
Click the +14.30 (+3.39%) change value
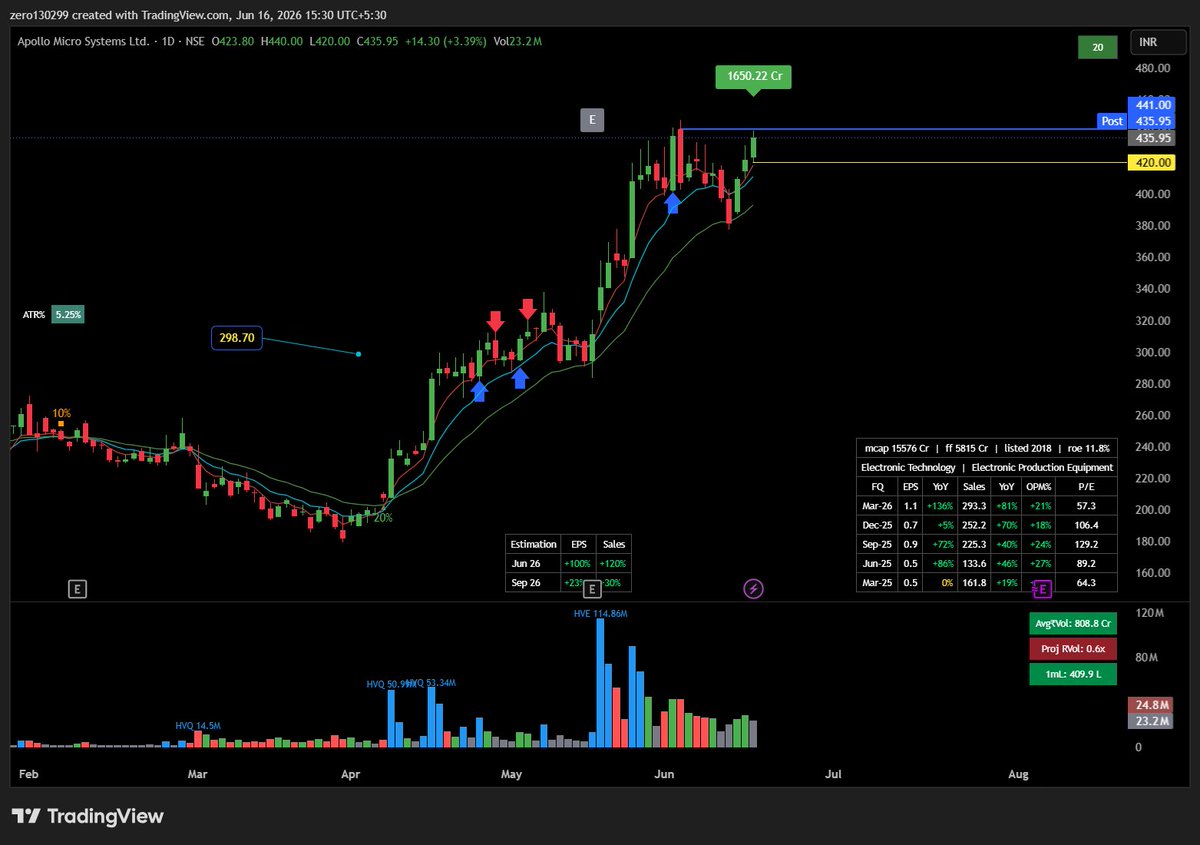point(446,41)
